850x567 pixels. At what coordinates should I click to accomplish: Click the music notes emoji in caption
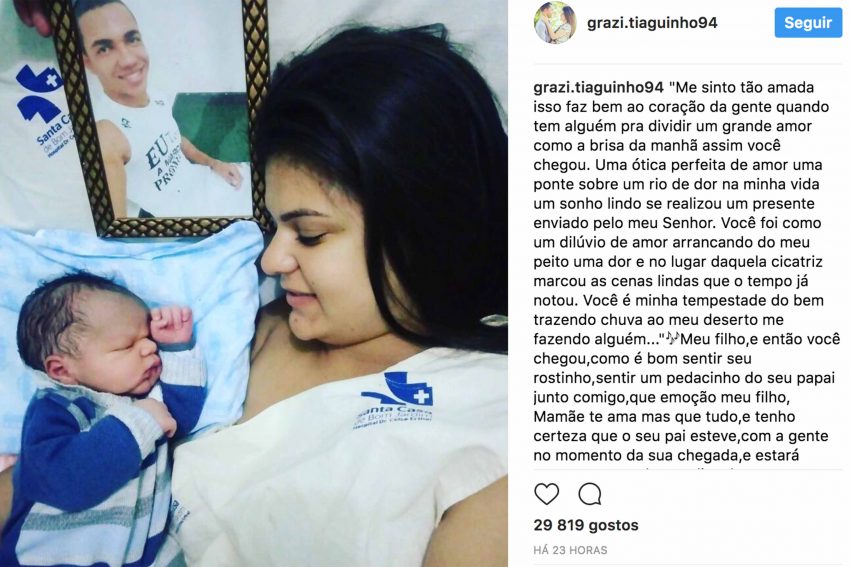coord(673,339)
